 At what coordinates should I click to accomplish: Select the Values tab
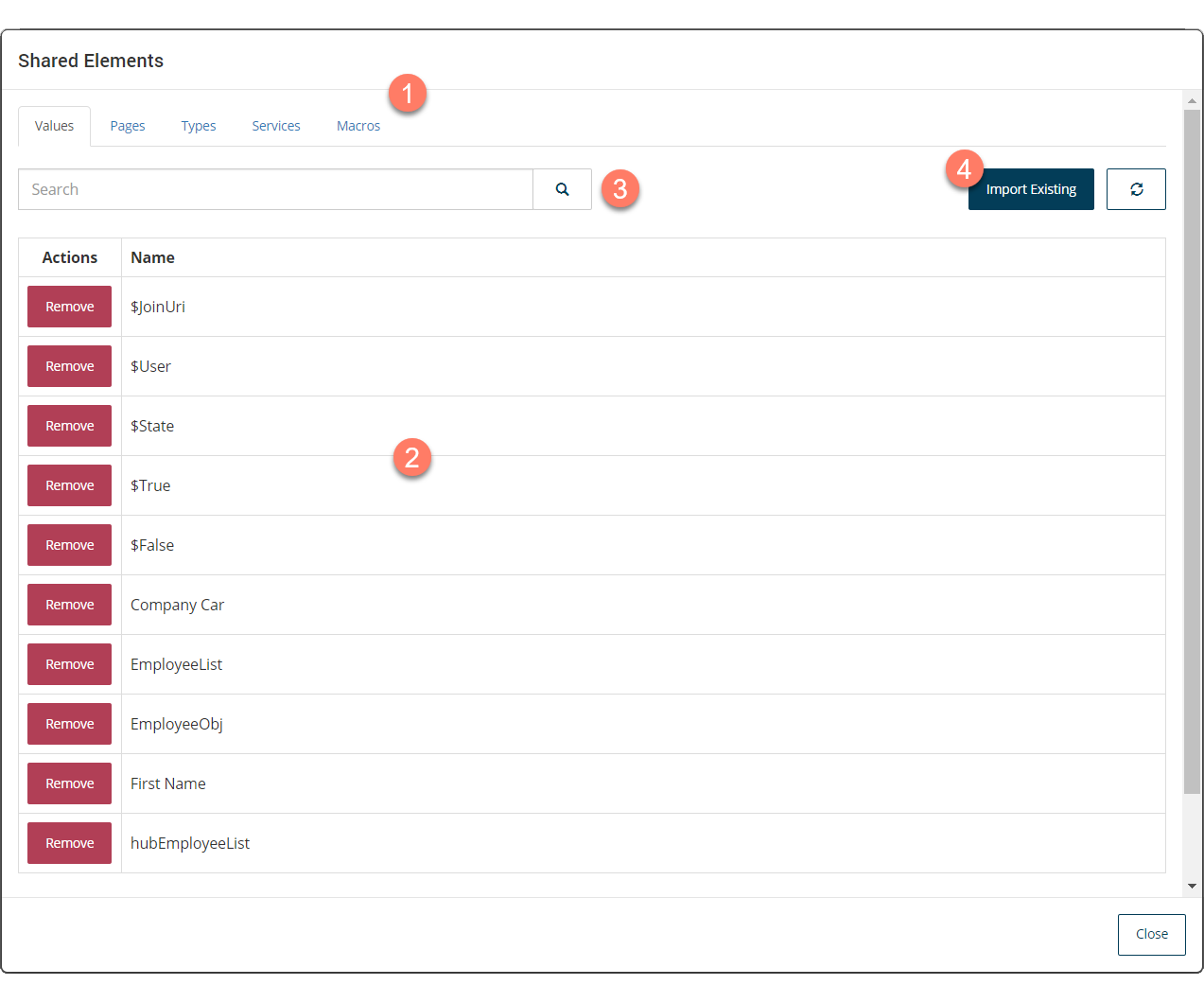point(54,126)
